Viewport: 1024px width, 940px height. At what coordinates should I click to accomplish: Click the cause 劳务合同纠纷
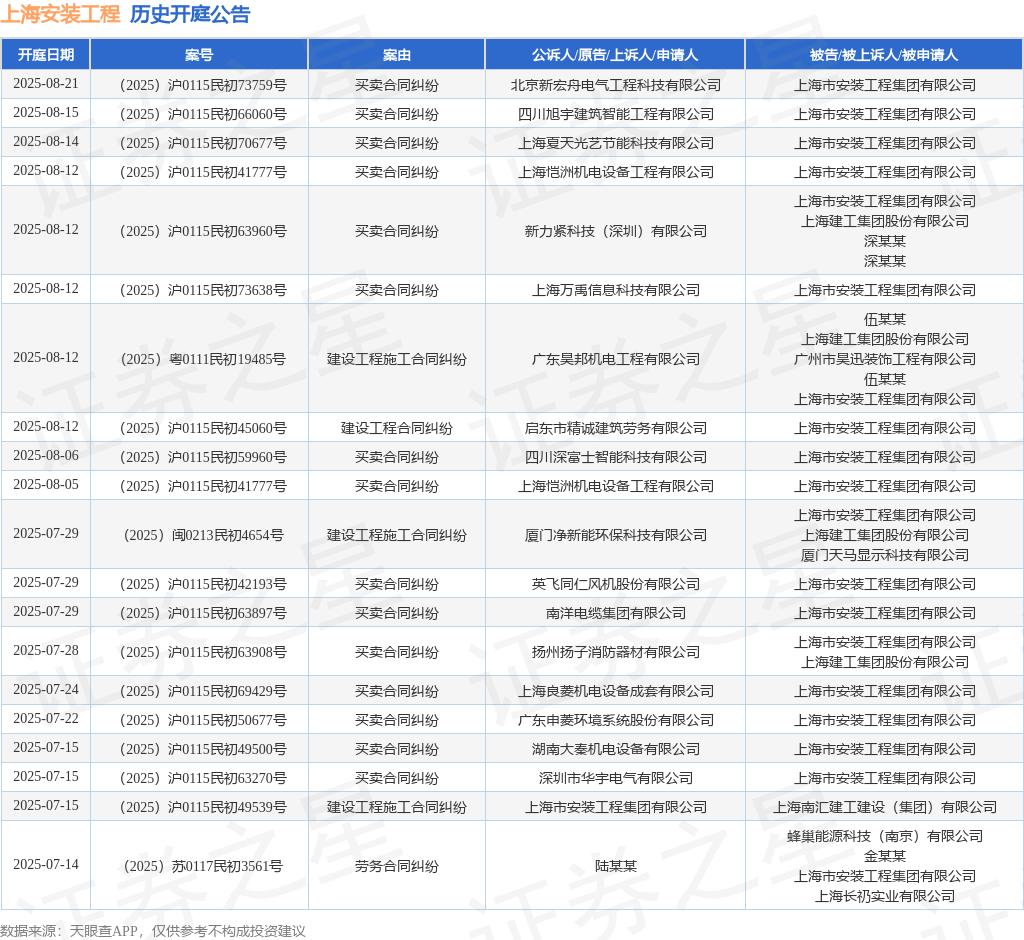[396, 866]
